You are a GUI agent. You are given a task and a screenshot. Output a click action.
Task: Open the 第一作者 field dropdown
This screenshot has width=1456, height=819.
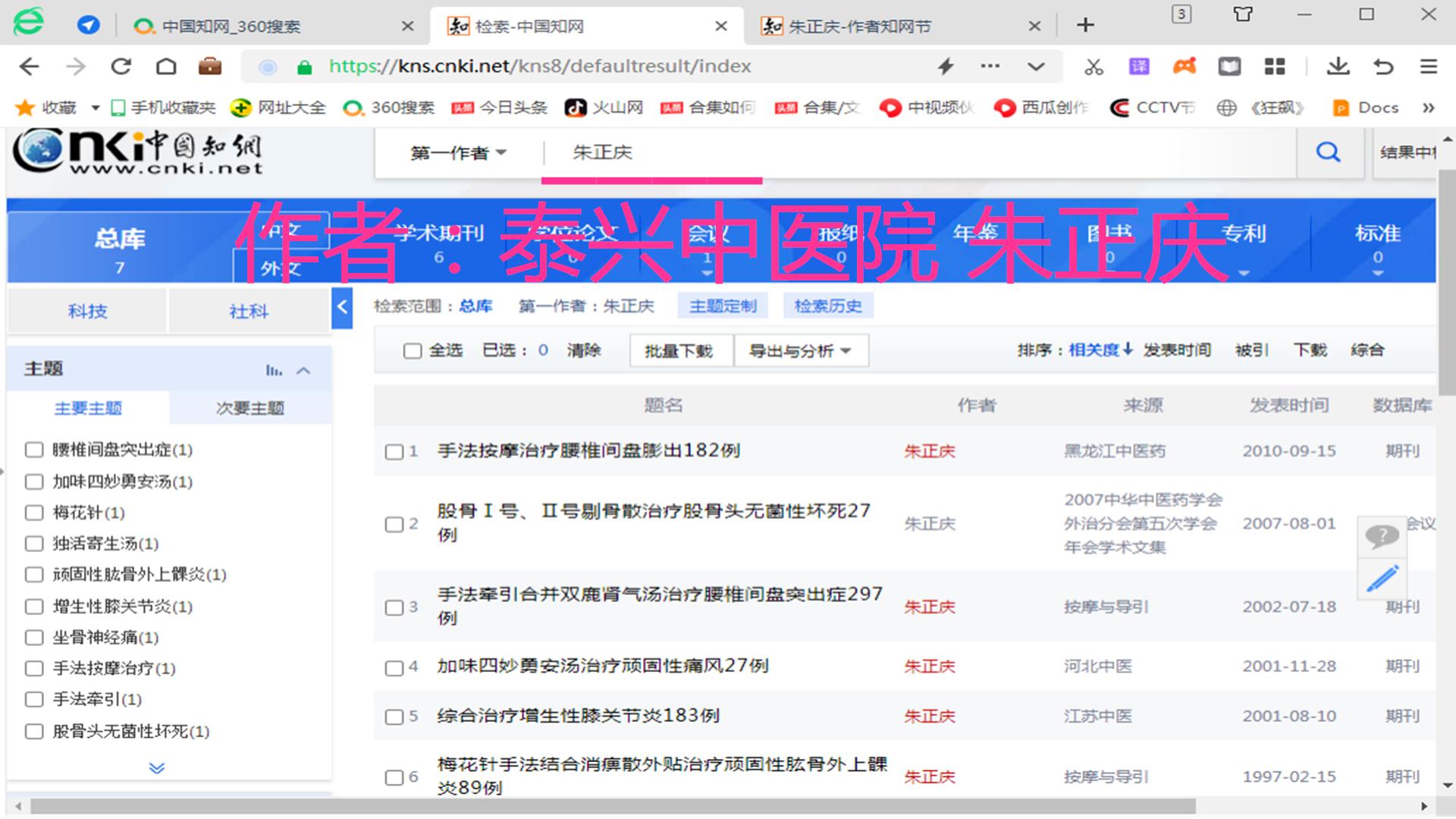[456, 152]
